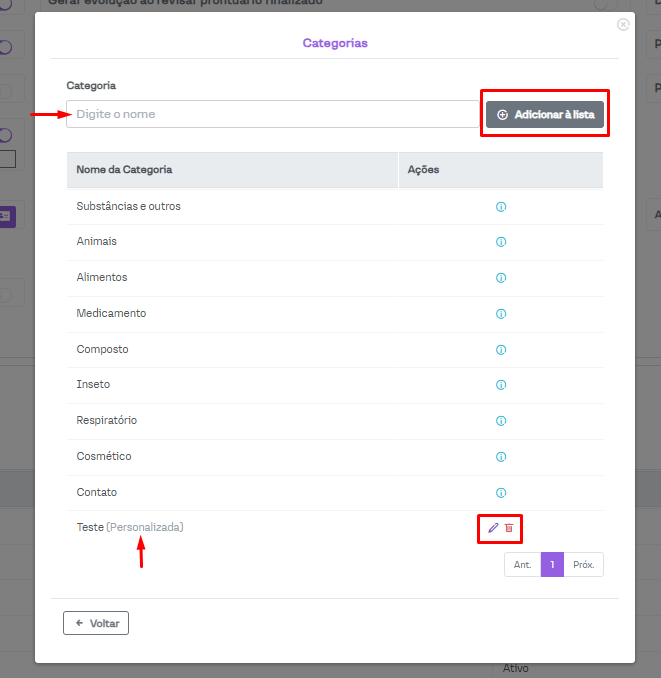Click info icon next to Medicamento
The width and height of the screenshot is (661, 678).
[x=501, y=314]
